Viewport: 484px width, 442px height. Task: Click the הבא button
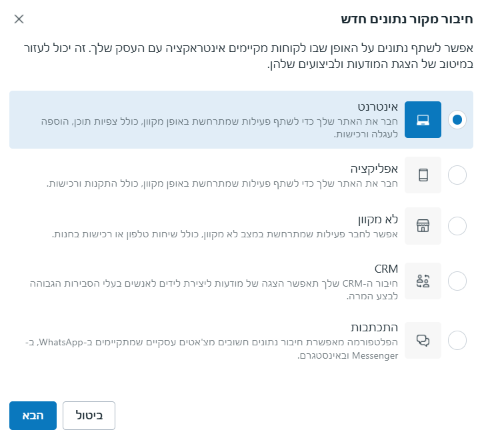33,415
